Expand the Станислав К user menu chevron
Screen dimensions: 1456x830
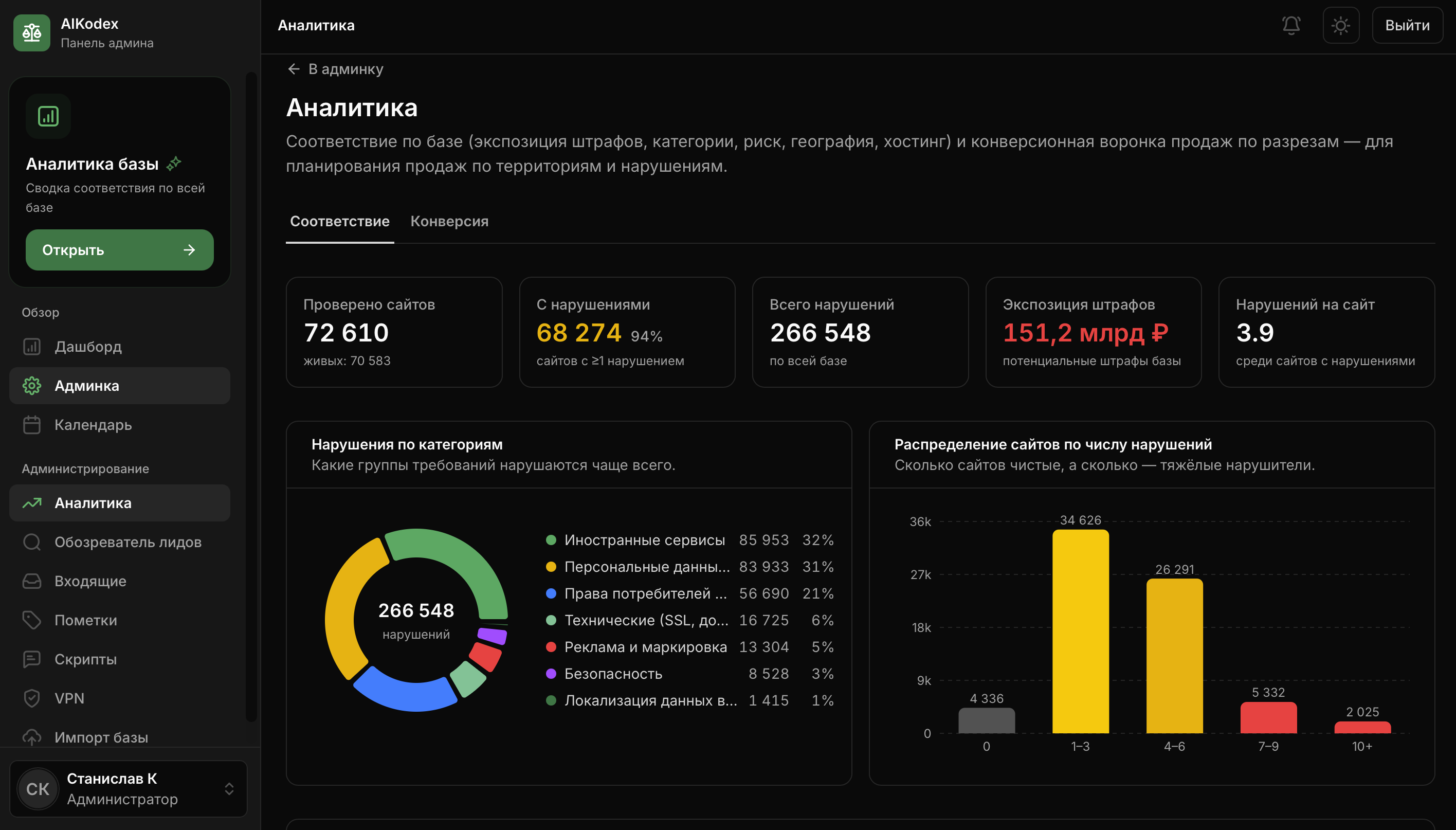(x=229, y=789)
